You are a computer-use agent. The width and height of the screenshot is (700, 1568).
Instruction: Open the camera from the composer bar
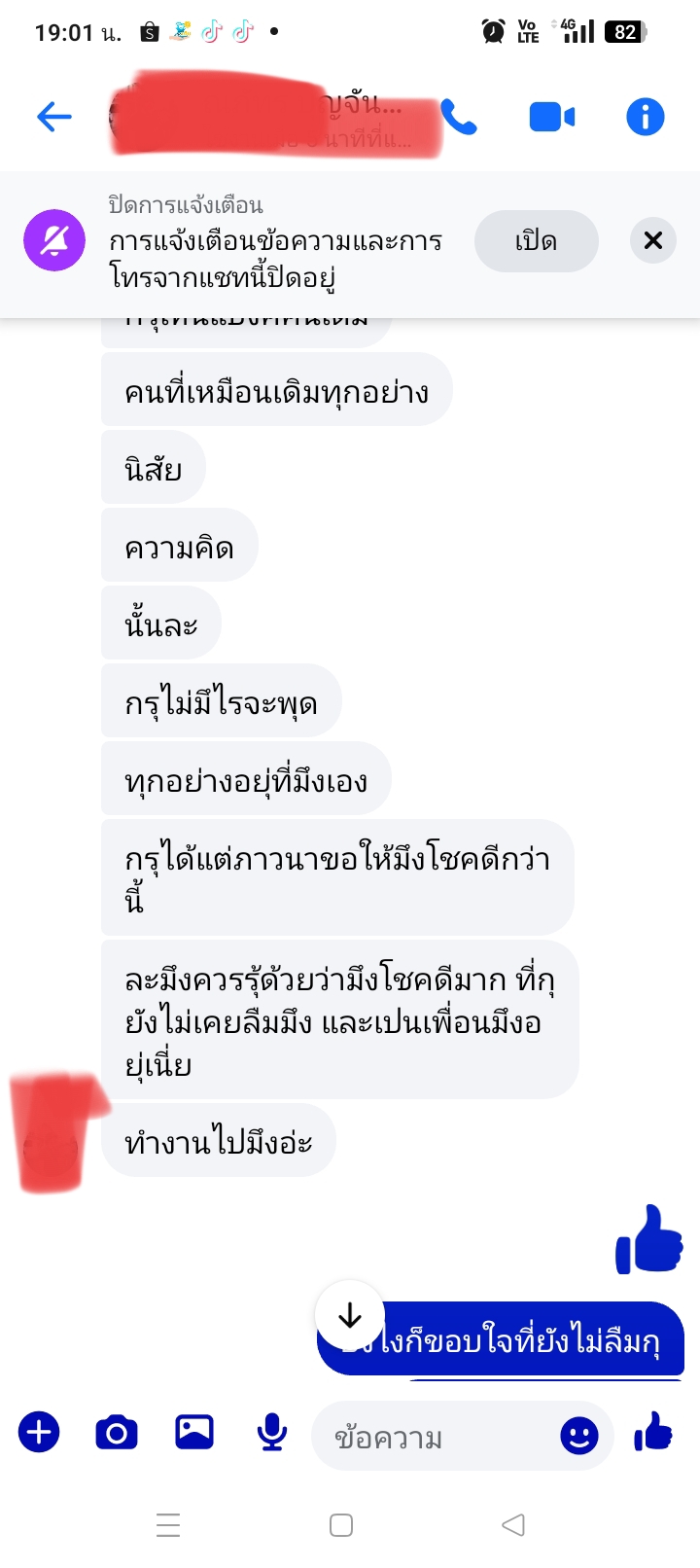(117, 1432)
